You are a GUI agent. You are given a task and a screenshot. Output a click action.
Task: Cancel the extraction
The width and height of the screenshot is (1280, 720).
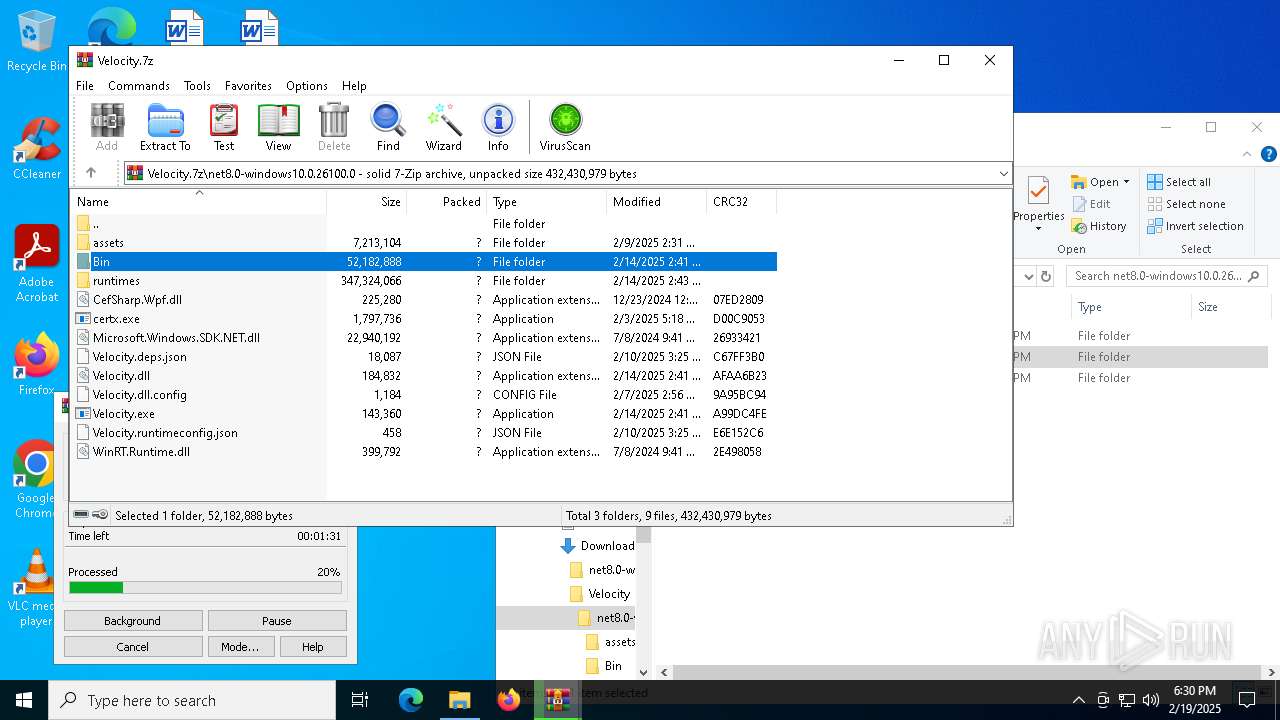pyautogui.click(x=133, y=647)
